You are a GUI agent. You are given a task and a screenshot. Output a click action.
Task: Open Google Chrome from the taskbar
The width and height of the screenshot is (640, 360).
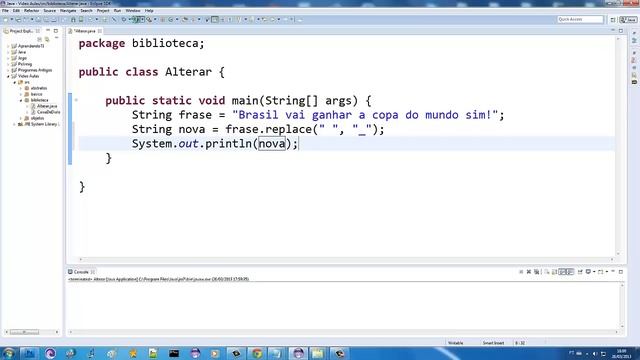tap(257, 353)
